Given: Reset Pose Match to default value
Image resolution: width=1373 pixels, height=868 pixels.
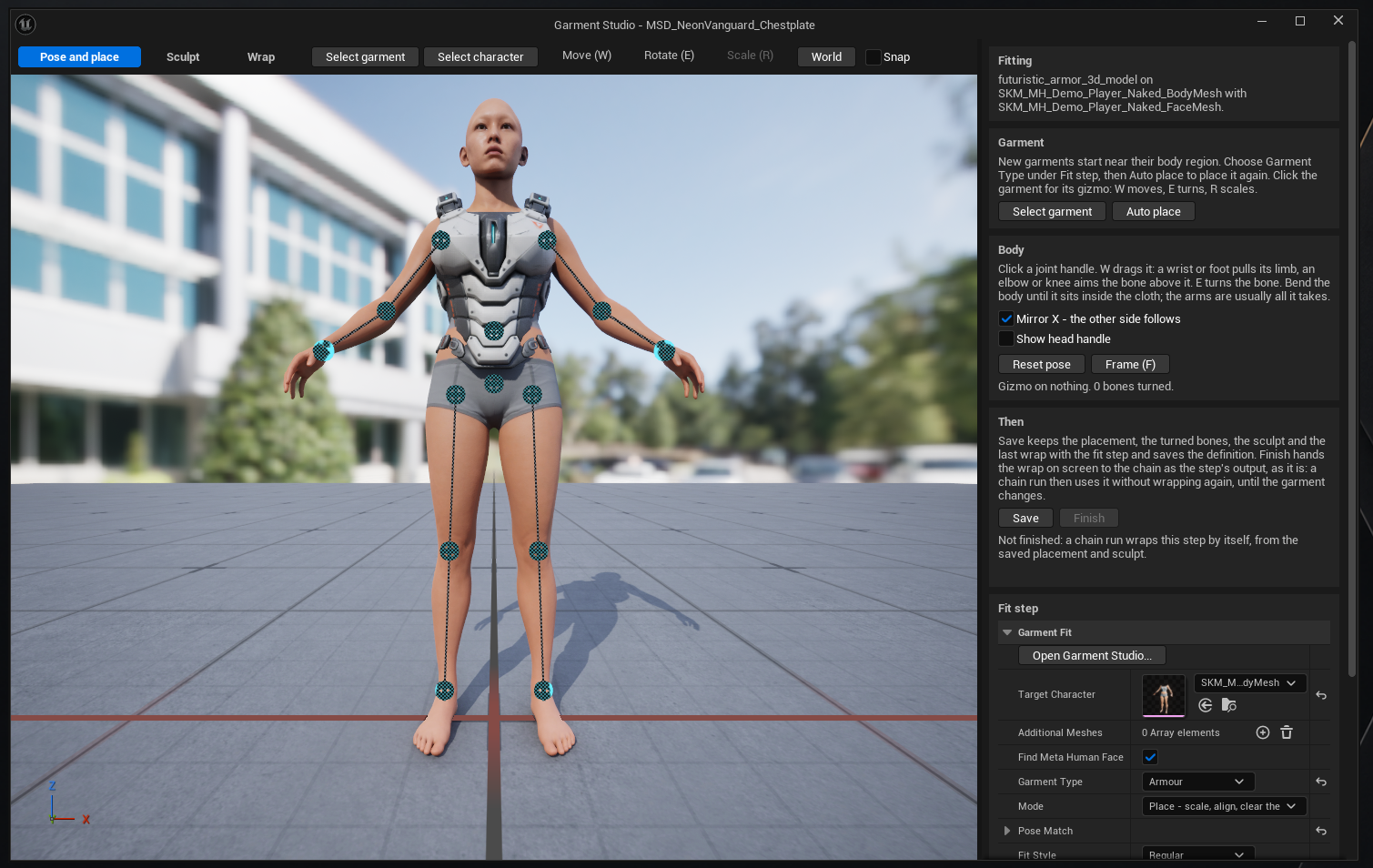Looking at the screenshot, I should point(1321,831).
